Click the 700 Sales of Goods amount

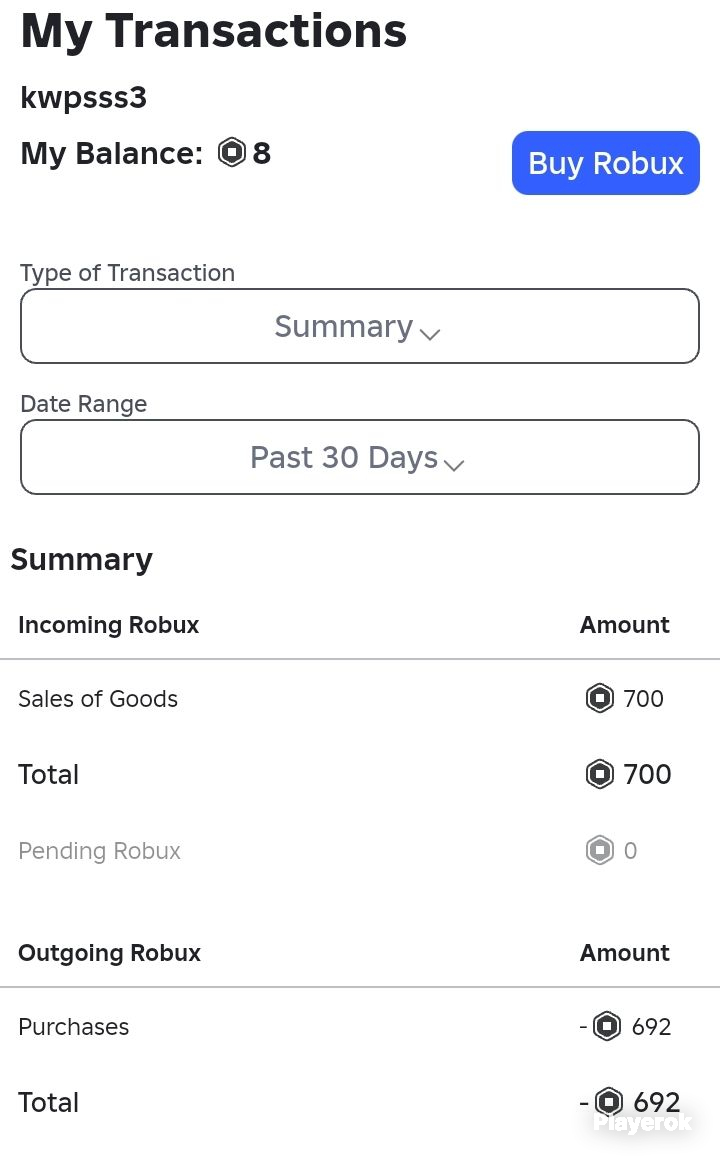pos(644,699)
